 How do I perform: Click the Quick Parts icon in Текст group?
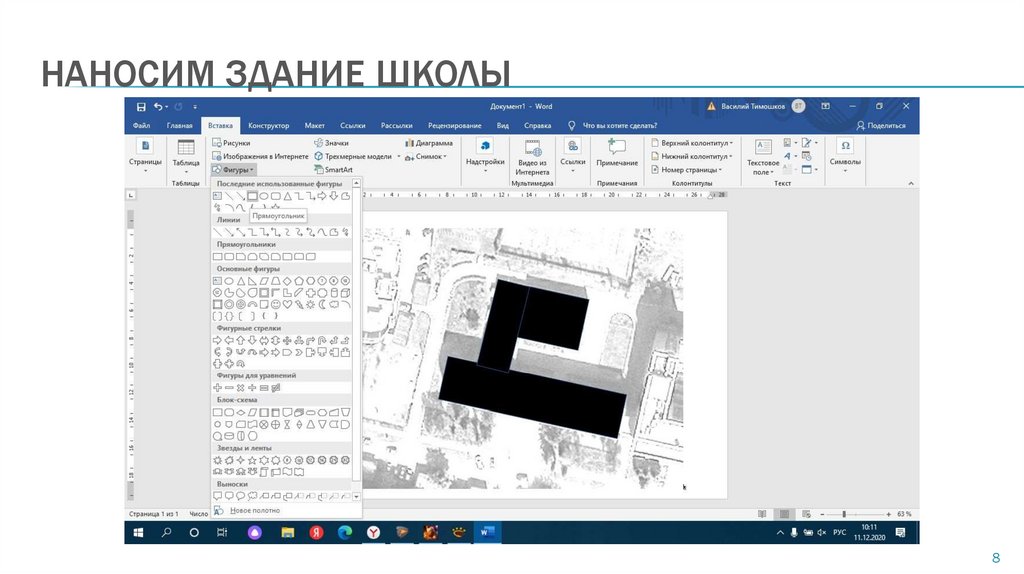(790, 142)
